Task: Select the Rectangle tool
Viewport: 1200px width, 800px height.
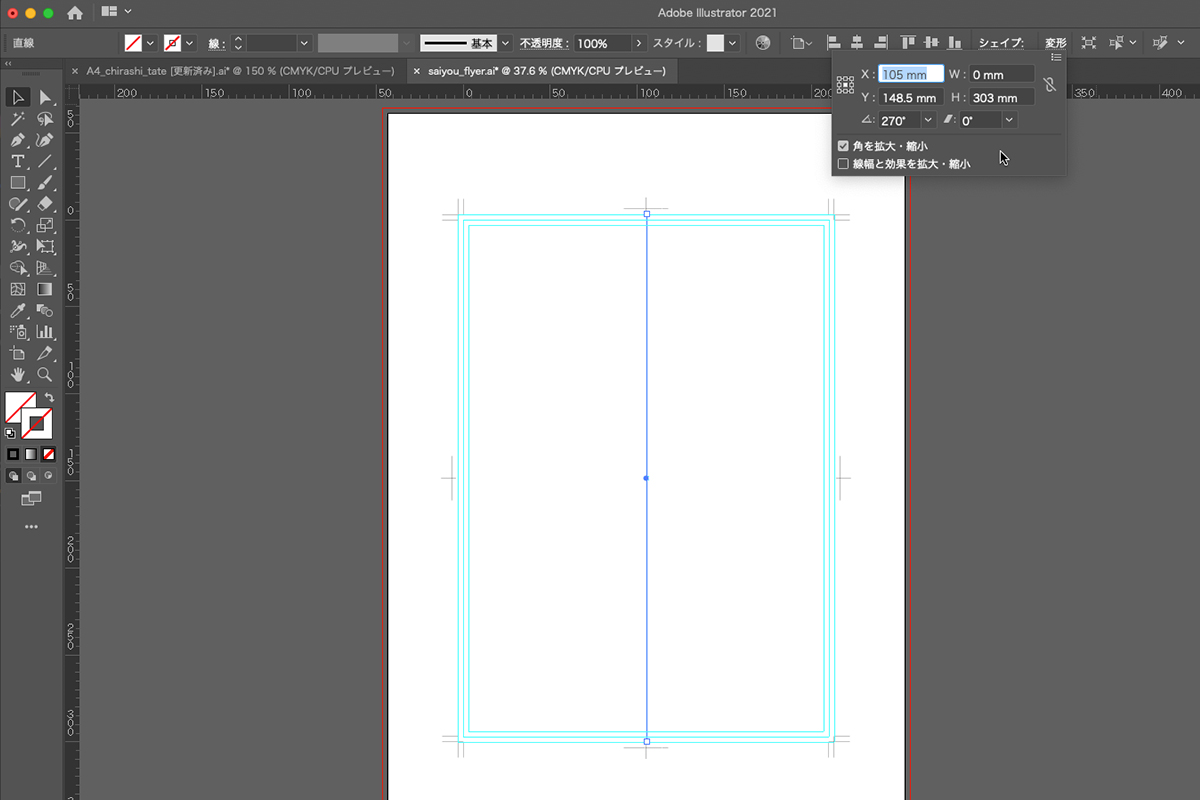Action: pyautogui.click(x=18, y=183)
